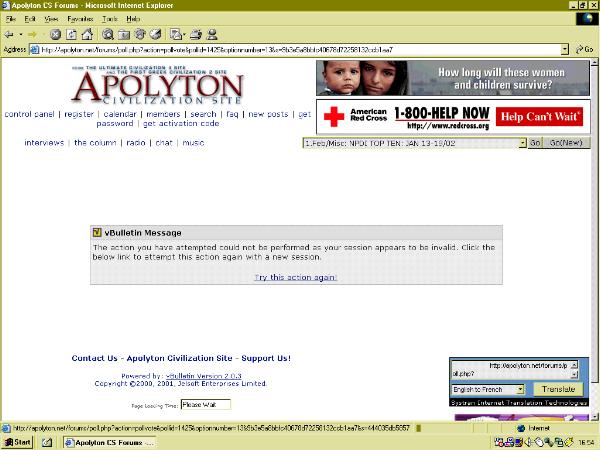
Task: Open the Windows Start button
Action: click(x=18, y=442)
